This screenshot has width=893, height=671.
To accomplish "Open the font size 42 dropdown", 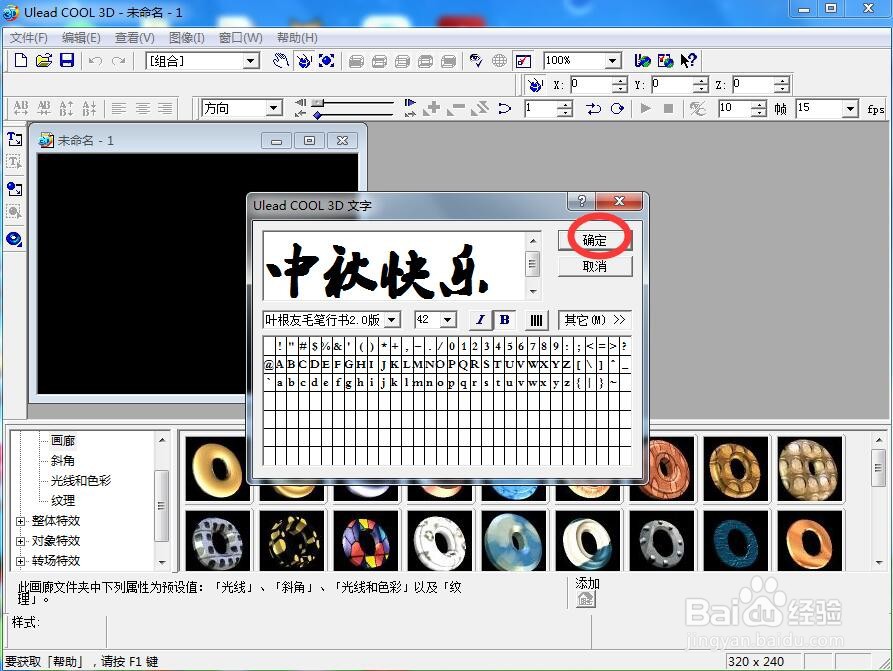I will click(448, 320).
